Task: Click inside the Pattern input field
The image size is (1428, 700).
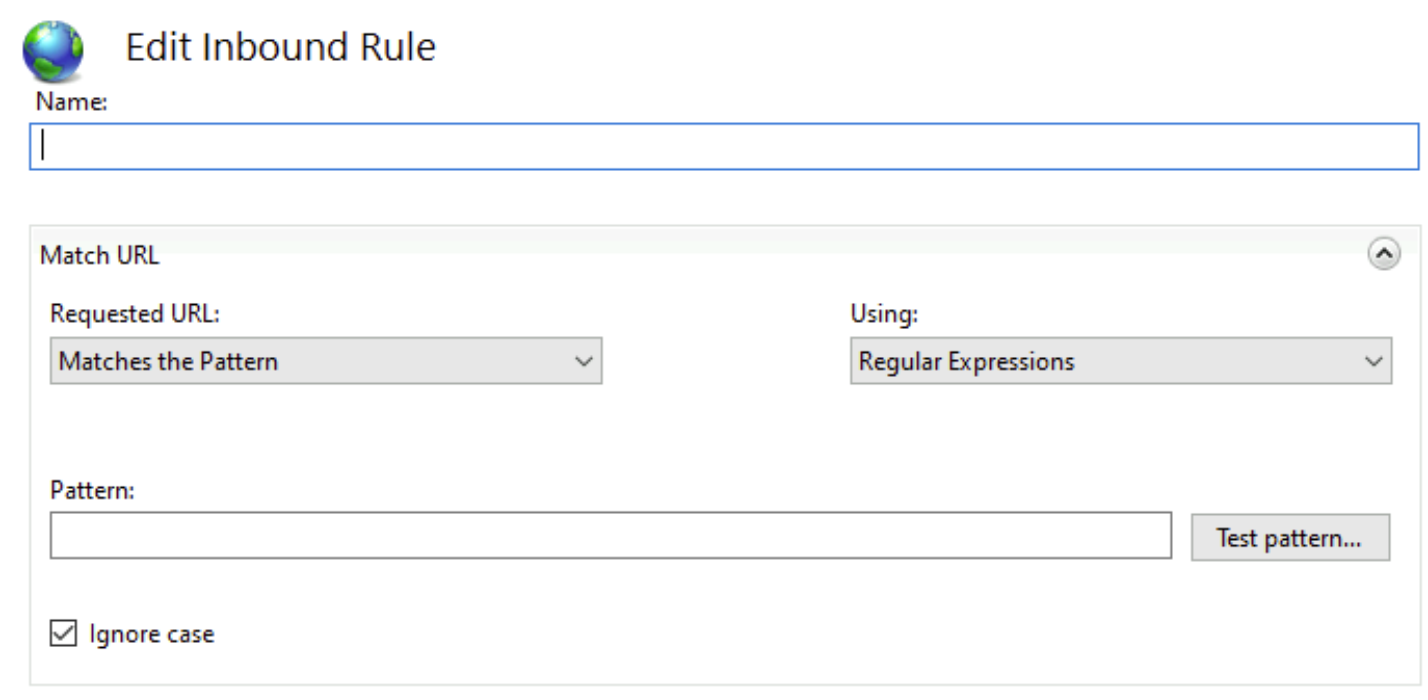Action: [610, 537]
